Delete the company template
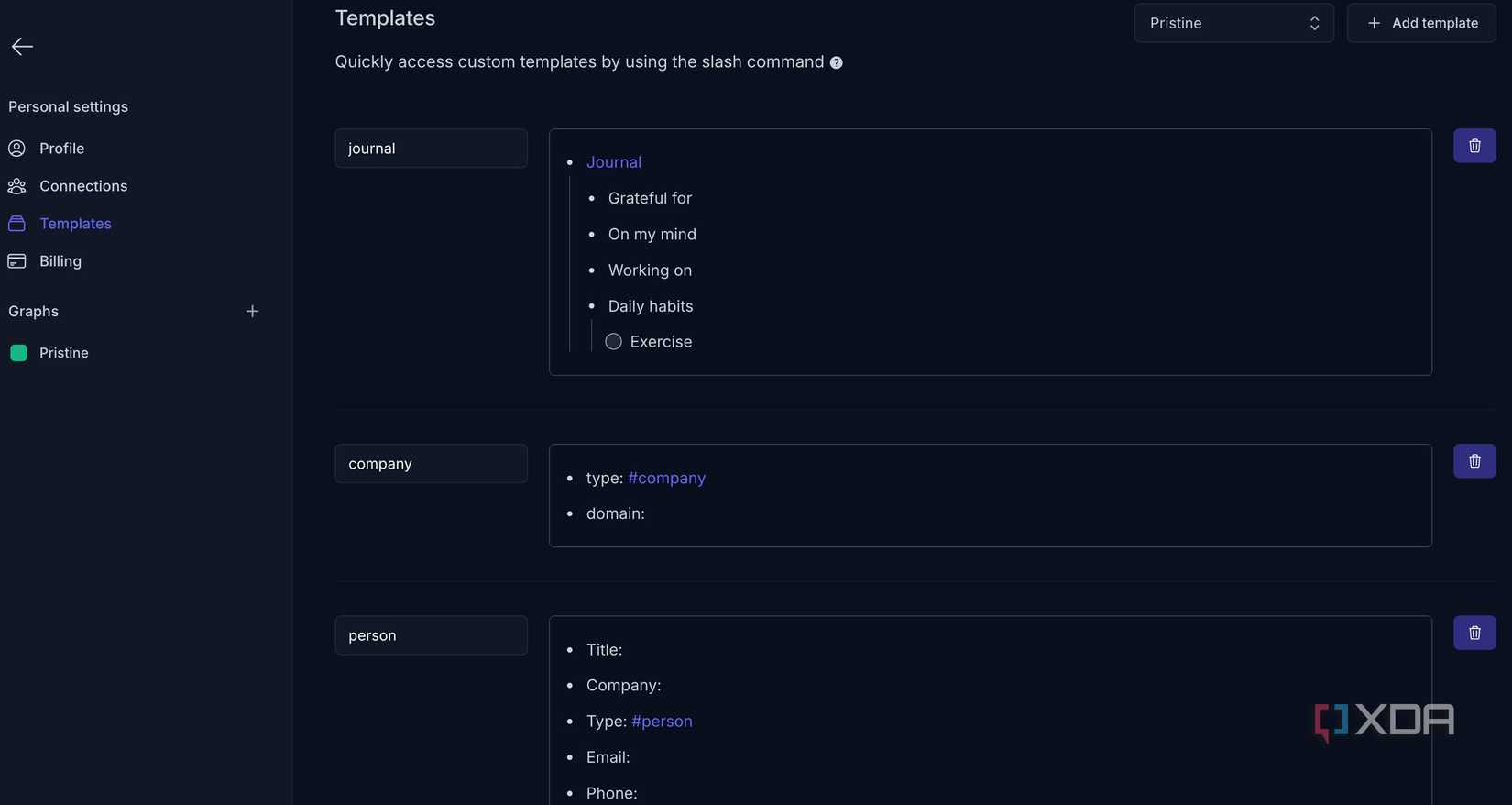This screenshot has width=1512, height=805. coord(1474,460)
